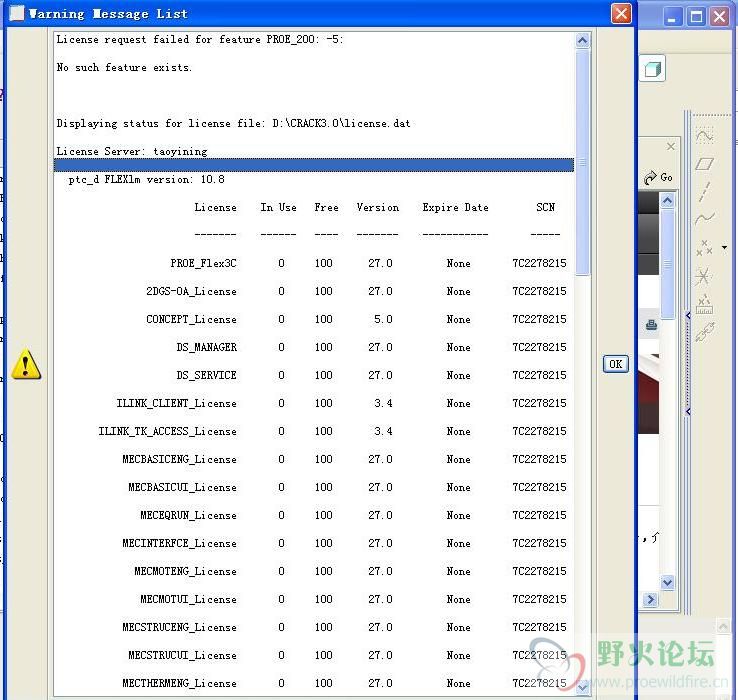Screen dimensions: 738x700
Task: Click the 'License request failed for feature PROE_200' line
Action: coord(200,39)
